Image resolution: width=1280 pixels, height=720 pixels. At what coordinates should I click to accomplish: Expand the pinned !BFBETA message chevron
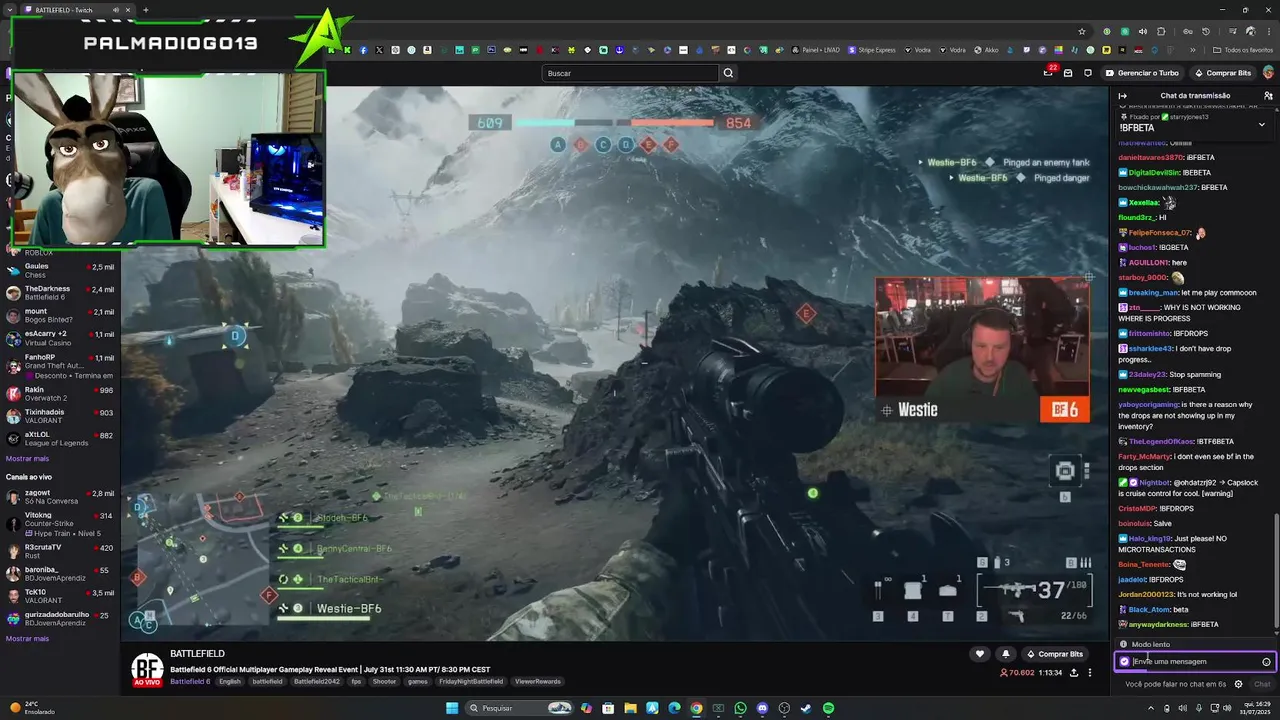pos(1261,124)
